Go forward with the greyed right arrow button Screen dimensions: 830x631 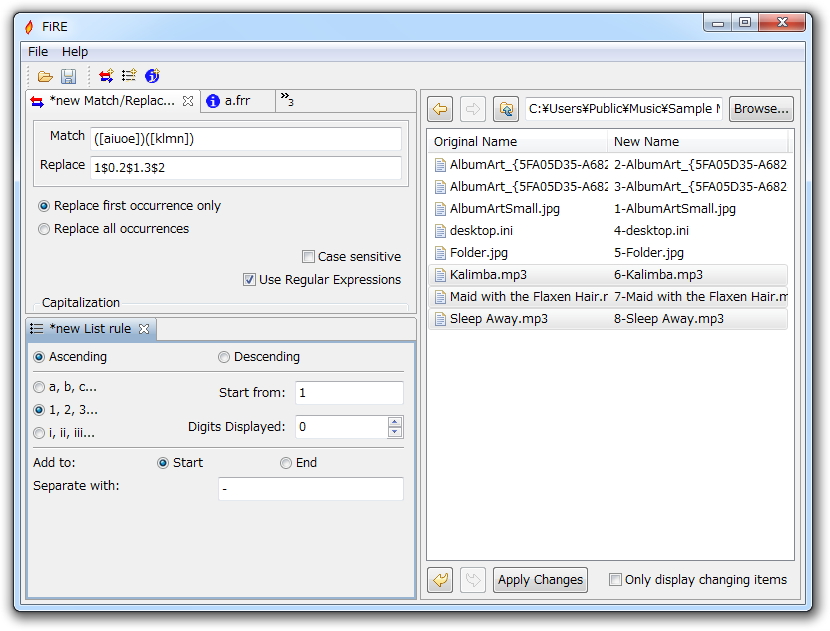[x=473, y=109]
